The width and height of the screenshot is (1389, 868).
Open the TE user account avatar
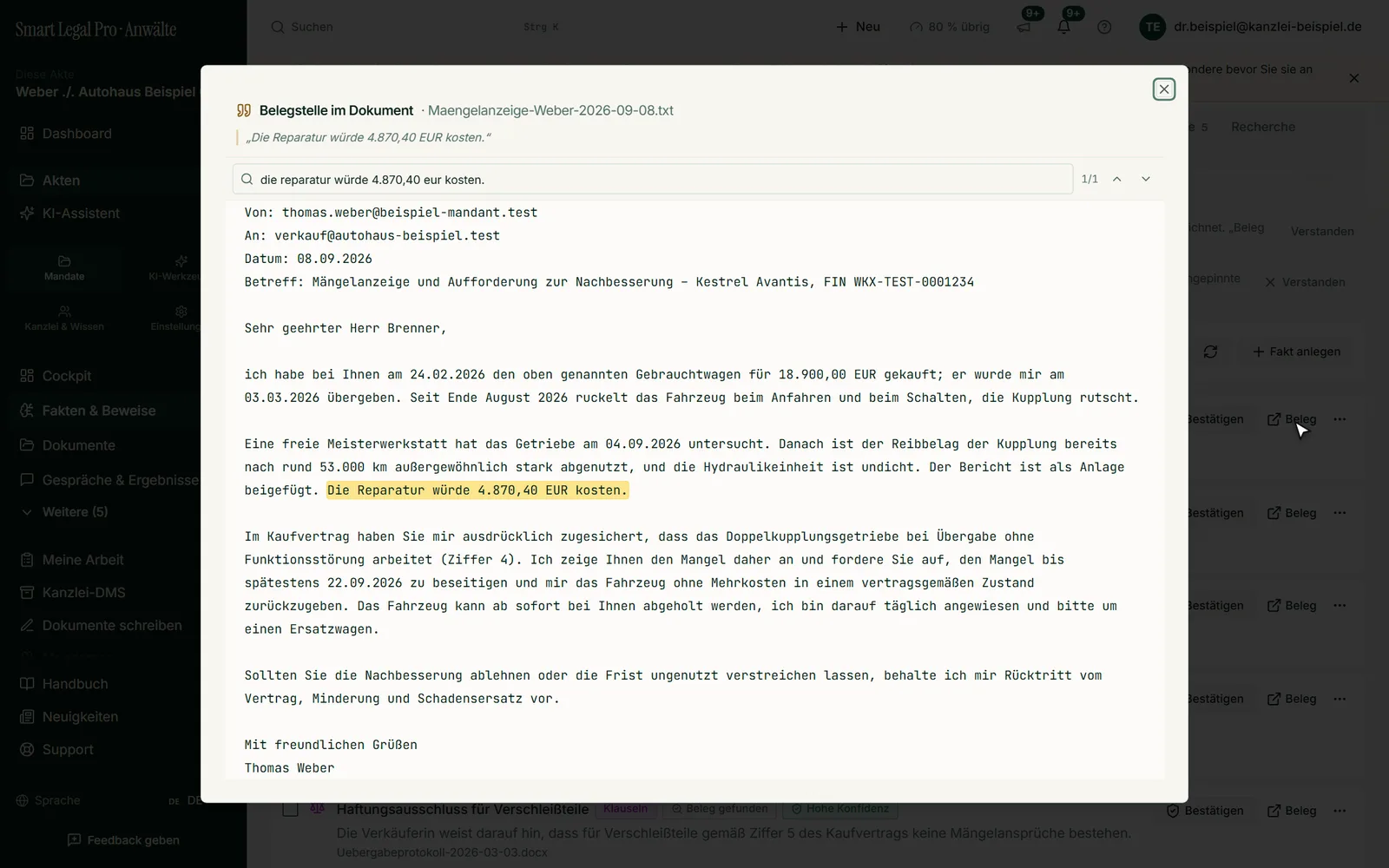coord(1153,27)
